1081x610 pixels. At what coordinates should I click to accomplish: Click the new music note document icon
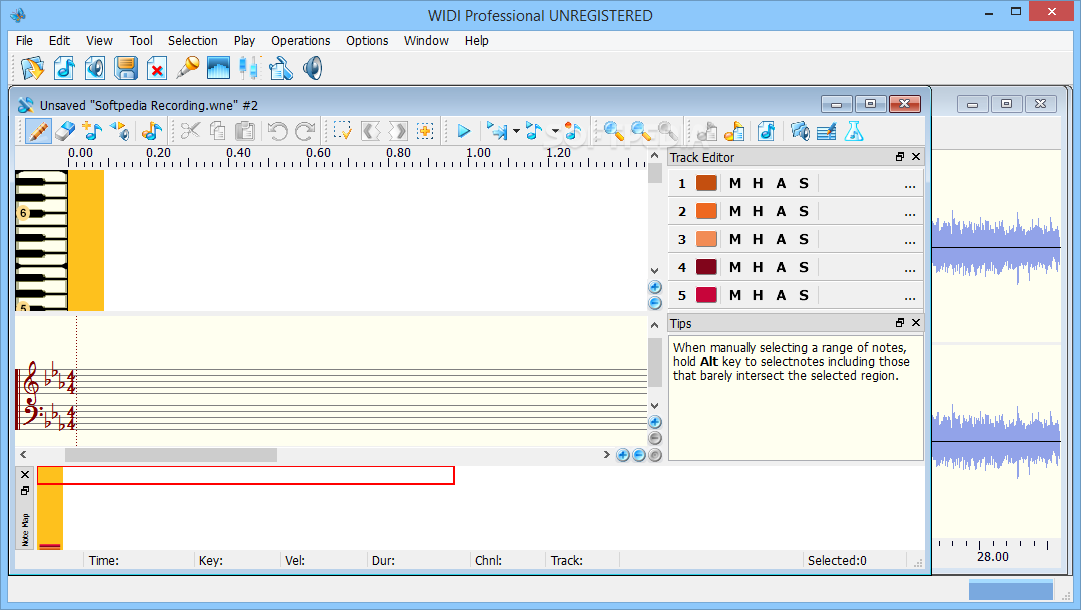click(x=64, y=68)
